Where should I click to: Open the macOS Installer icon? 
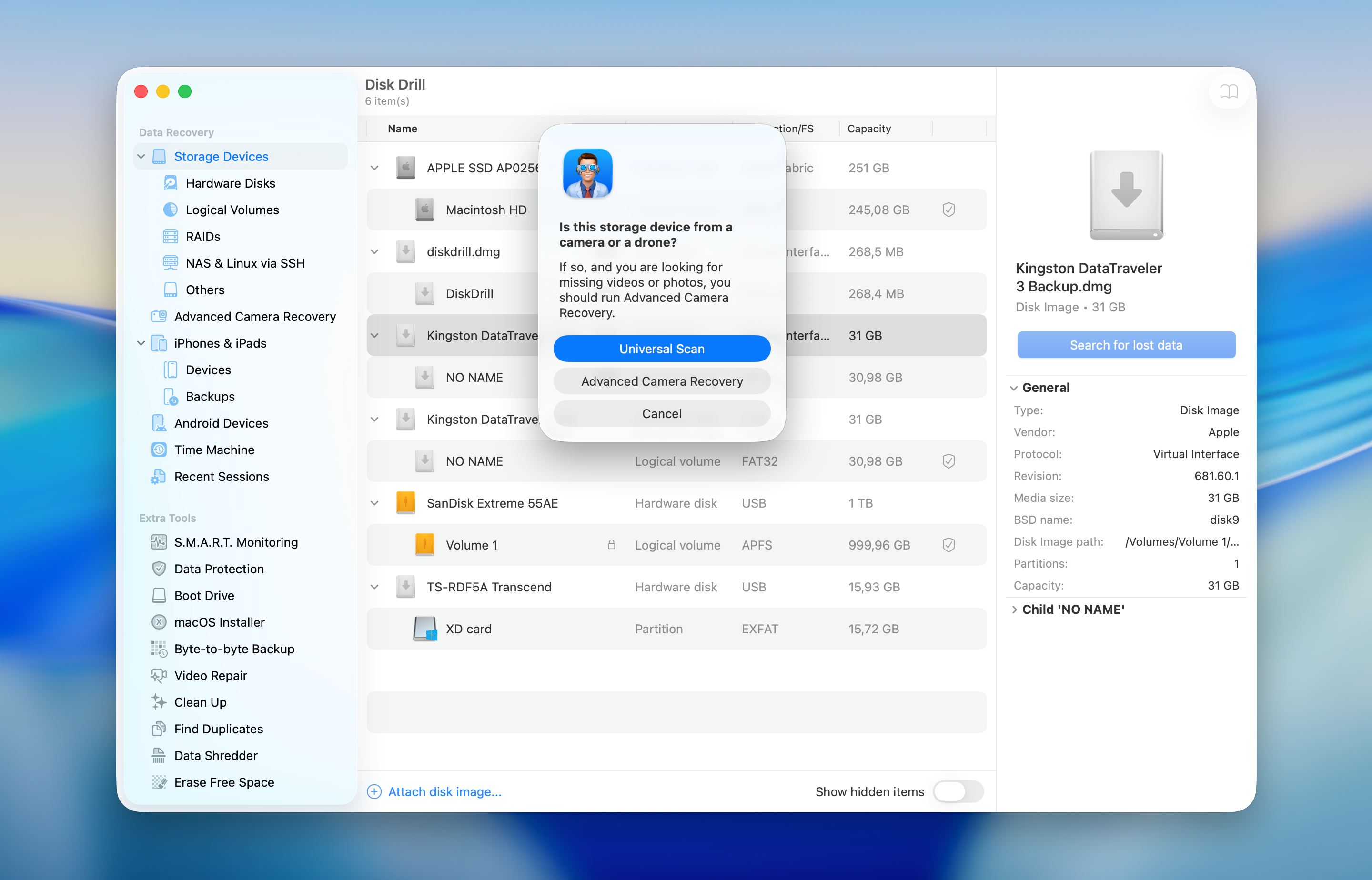[159, 622]
